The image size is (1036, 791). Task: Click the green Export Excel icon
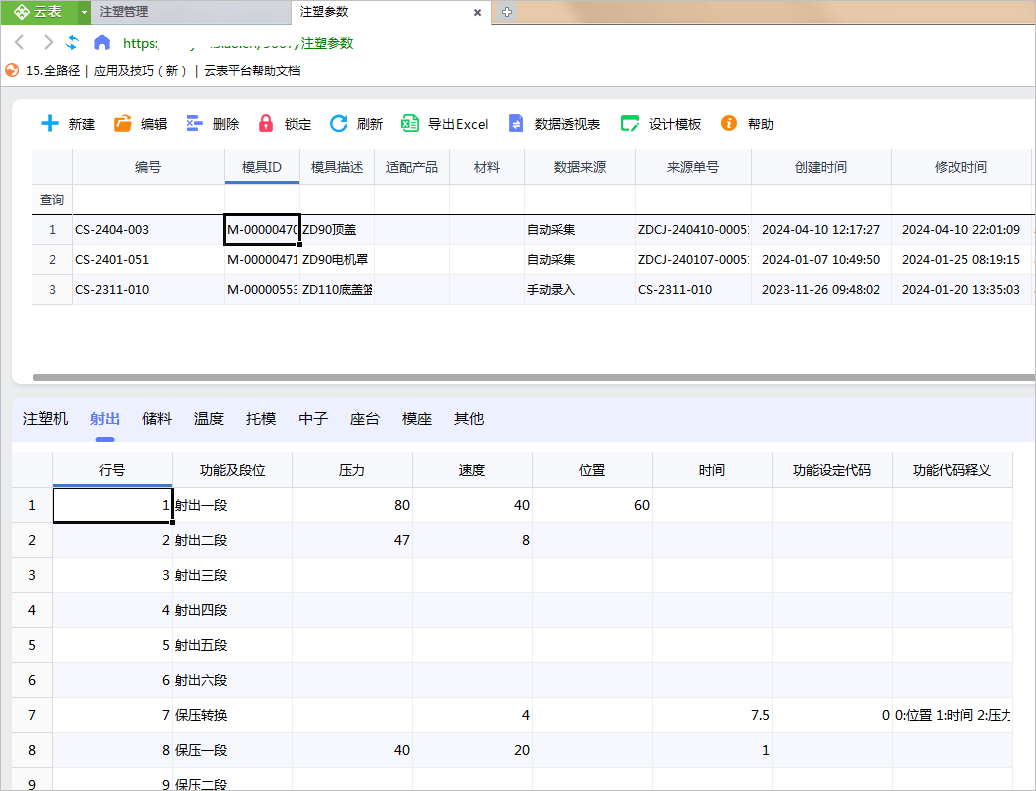click(410, 124)
